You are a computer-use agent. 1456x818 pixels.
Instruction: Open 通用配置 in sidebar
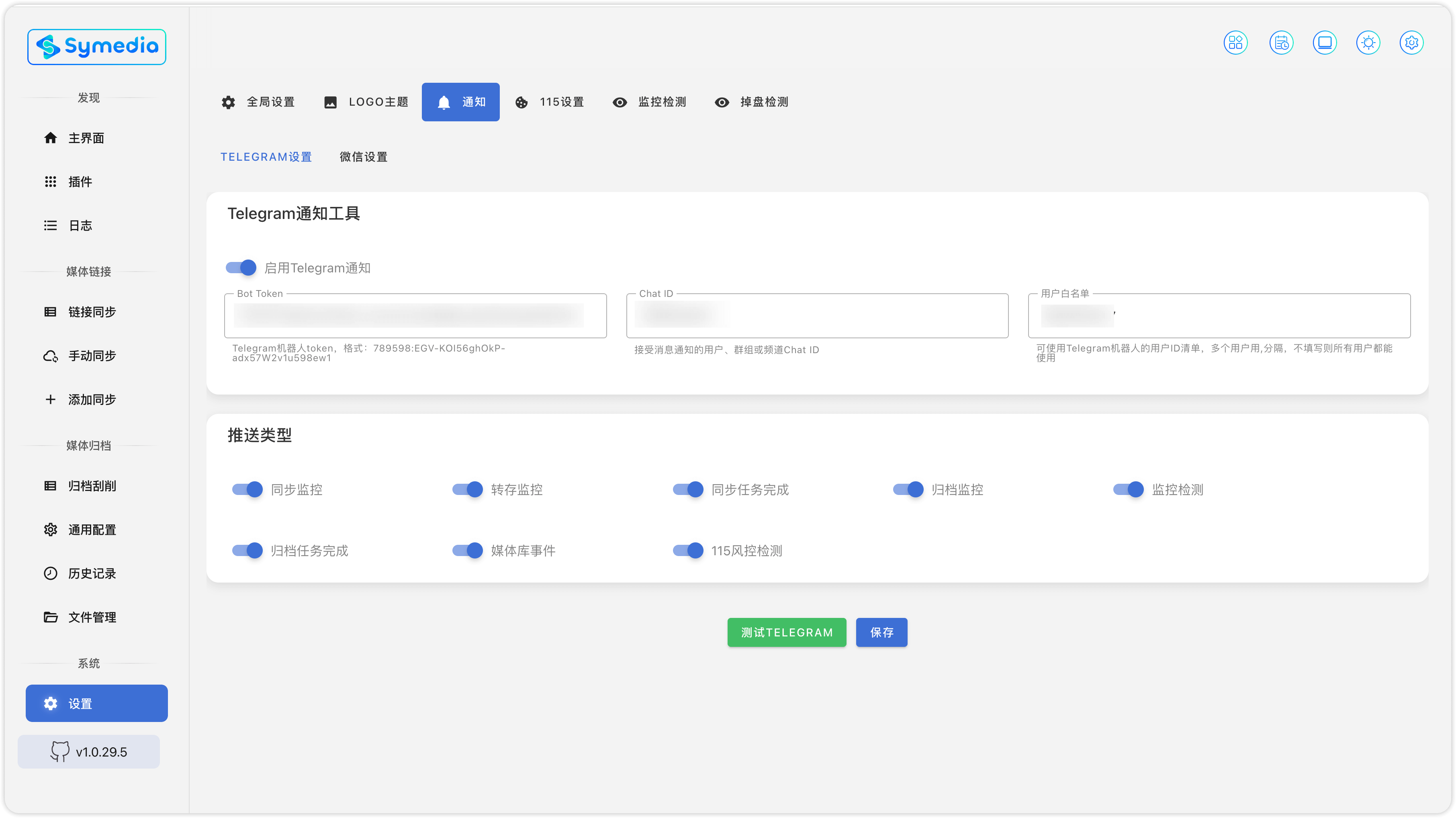pos(97,530)
